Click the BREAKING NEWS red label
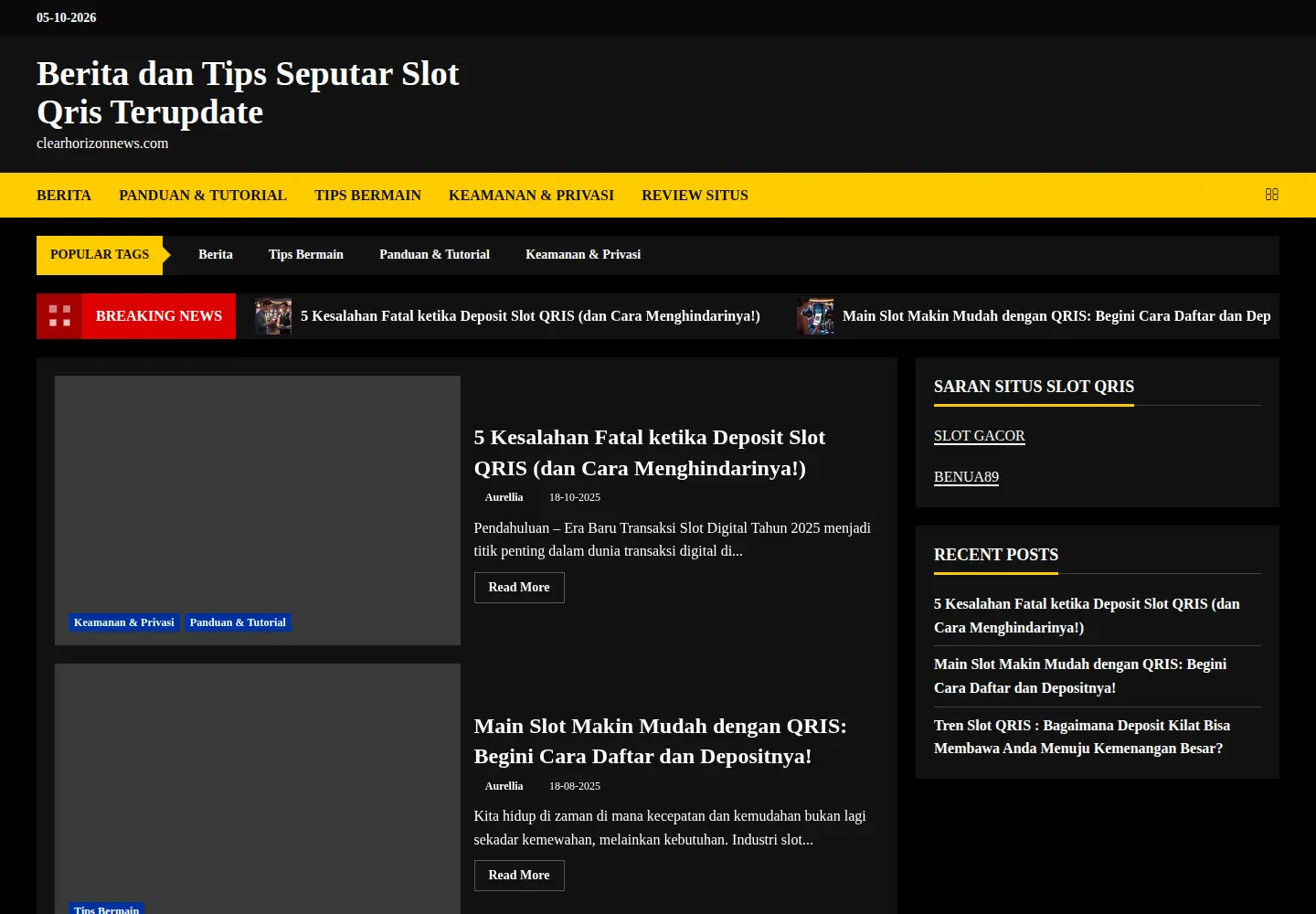 tap(159, 316)
